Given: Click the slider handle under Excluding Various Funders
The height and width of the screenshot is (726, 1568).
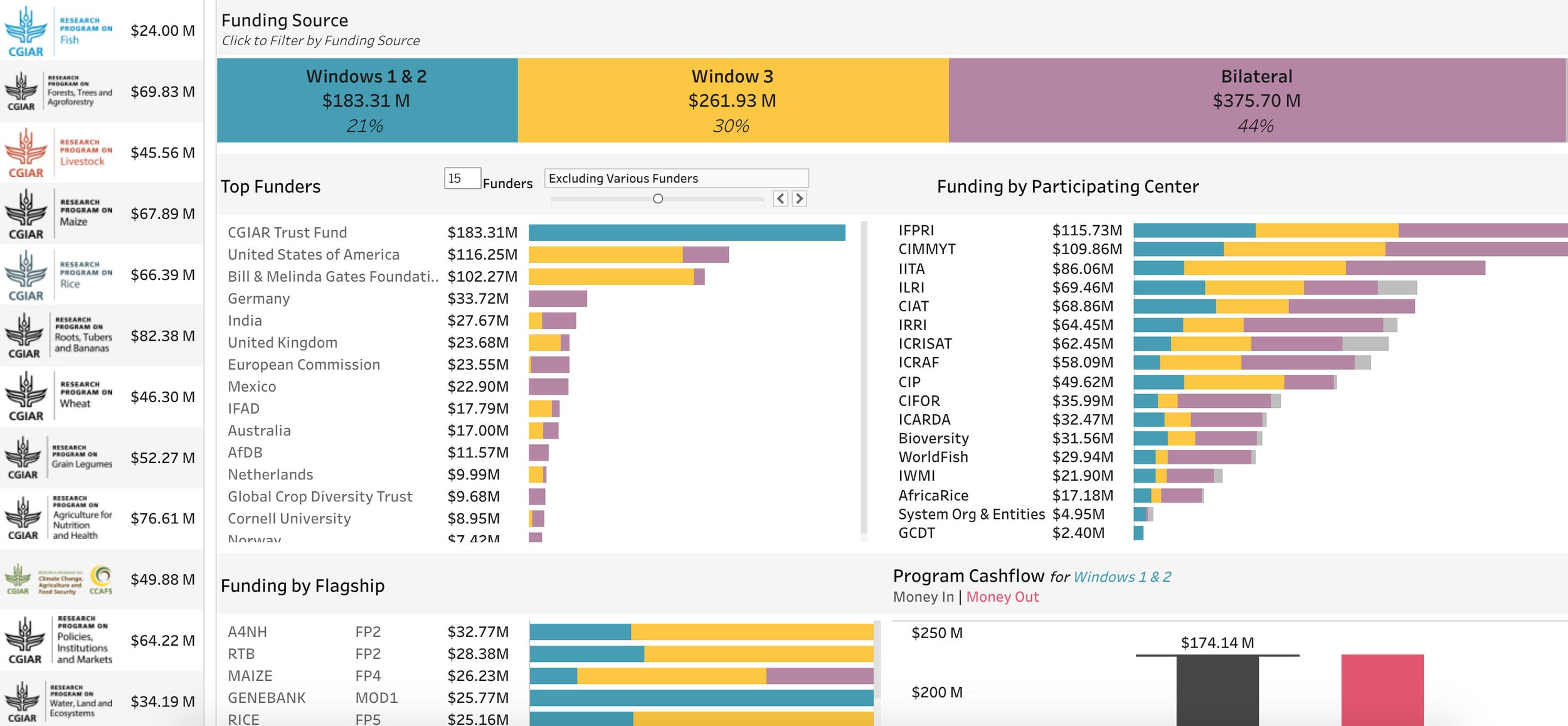Looking at the screenshot, I should (658, 199).
